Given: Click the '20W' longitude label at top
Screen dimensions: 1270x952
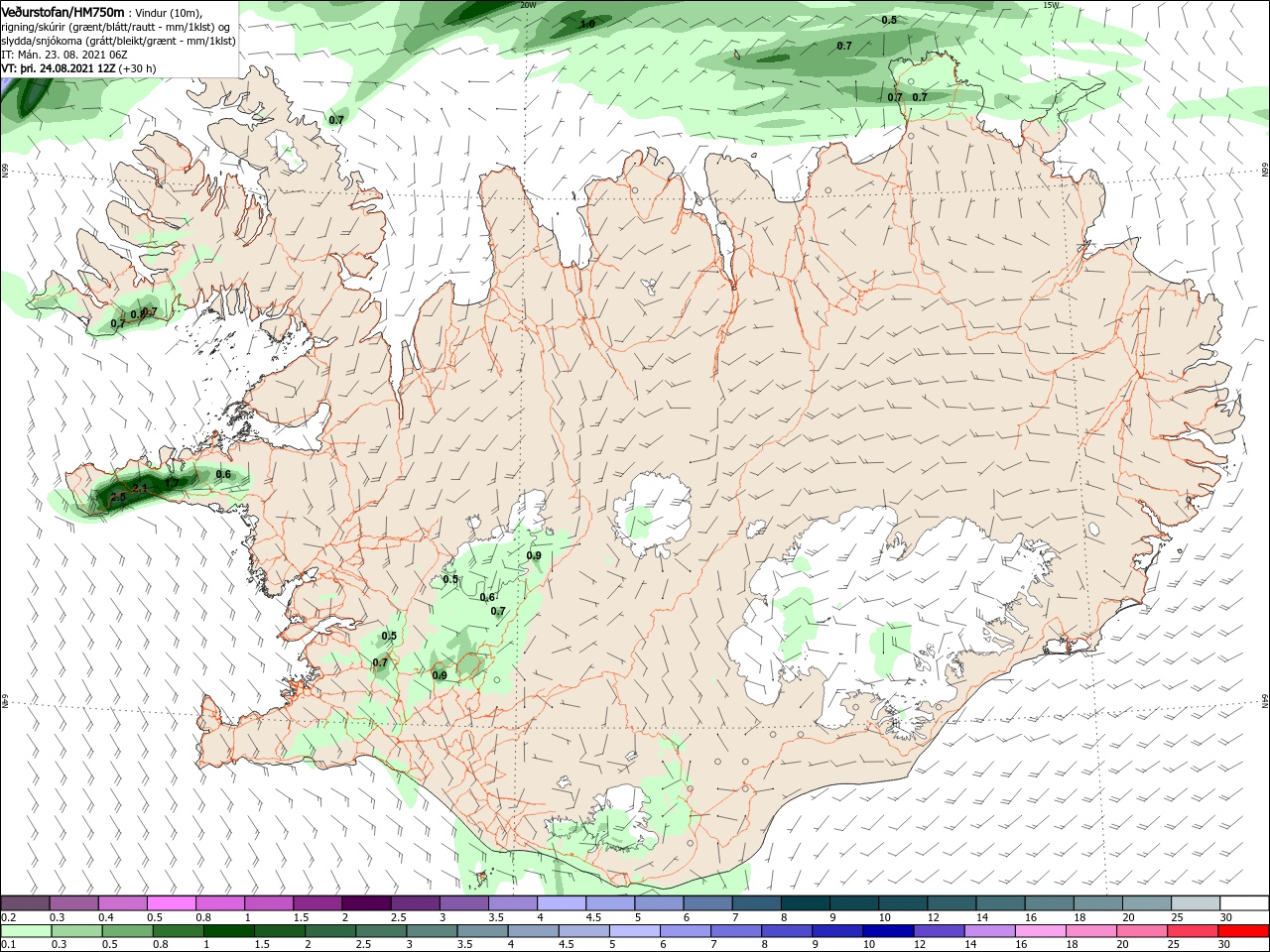Looking at the screenshot, I should coord(527,5).
